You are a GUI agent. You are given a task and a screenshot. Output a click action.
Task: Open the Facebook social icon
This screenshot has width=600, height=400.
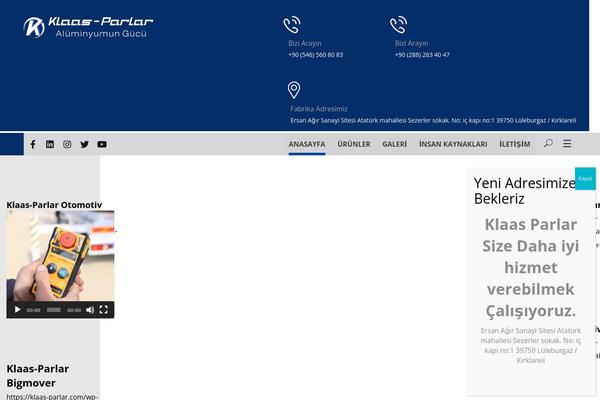33,144
